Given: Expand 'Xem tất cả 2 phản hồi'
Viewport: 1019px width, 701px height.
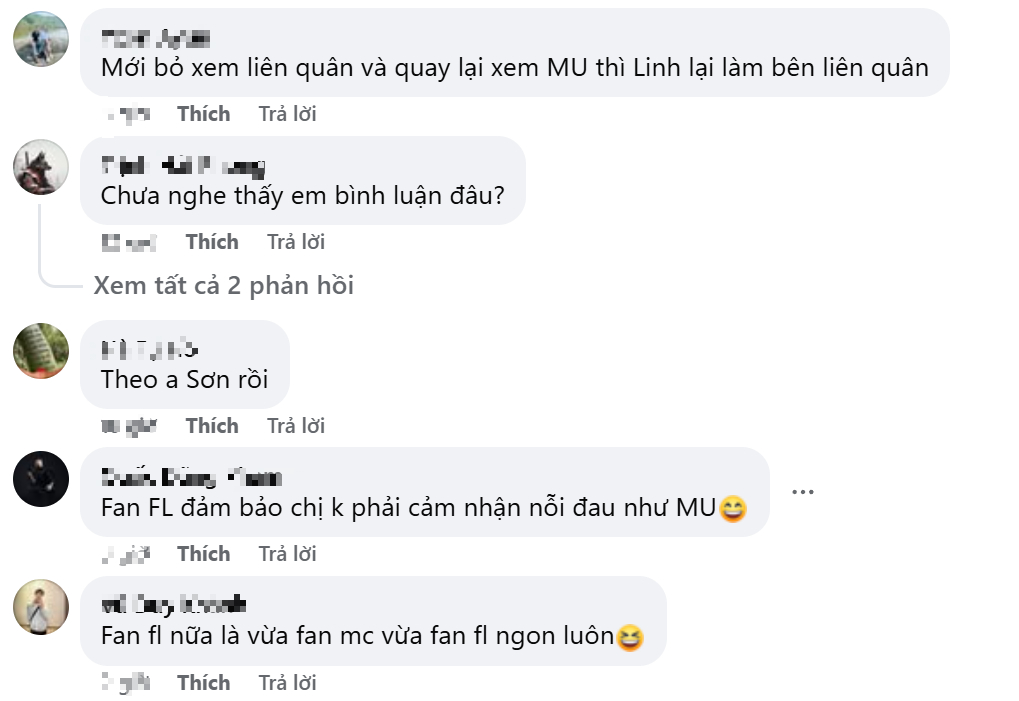Looking at the screenshot, I should pyautogui.click(x=226, y=287).
